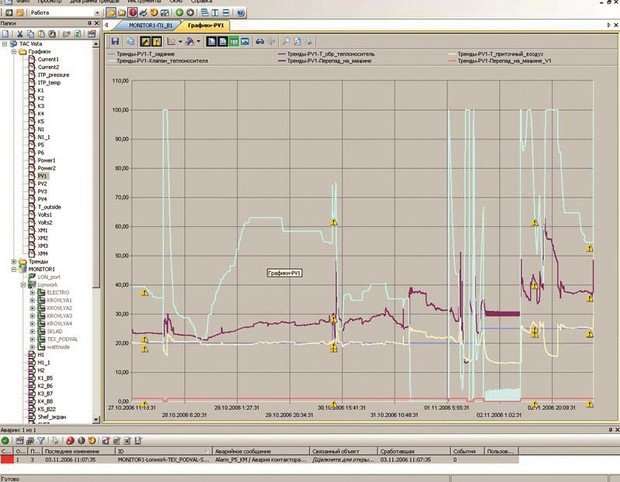
Task: Open the dropdown arrow next to the axis icon
Action: point(180,42)
